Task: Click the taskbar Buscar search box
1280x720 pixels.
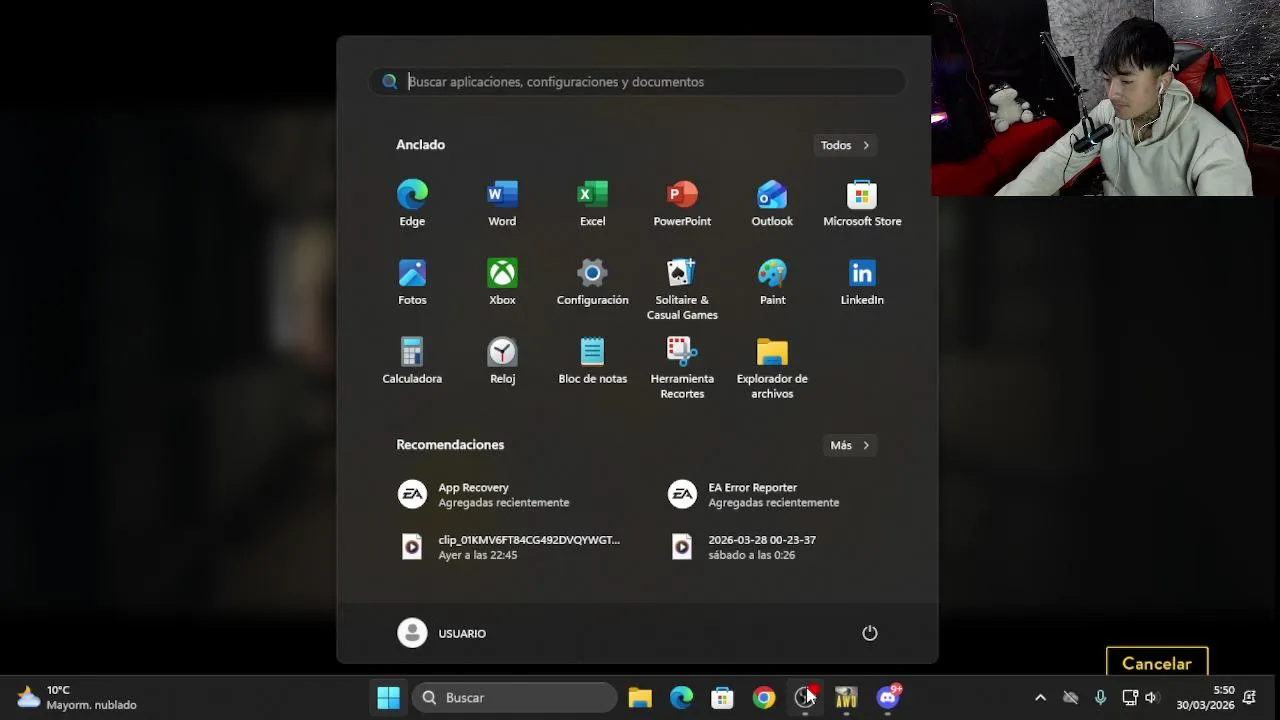Action: pos(515,698)
